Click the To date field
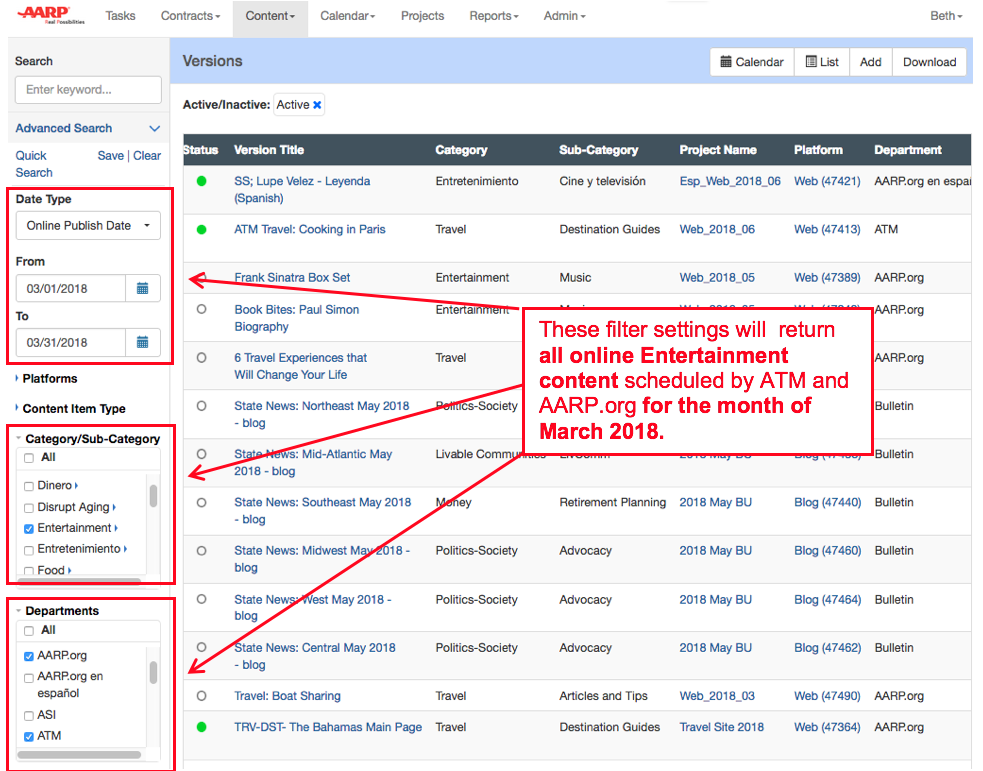 [x=71, y=342]
